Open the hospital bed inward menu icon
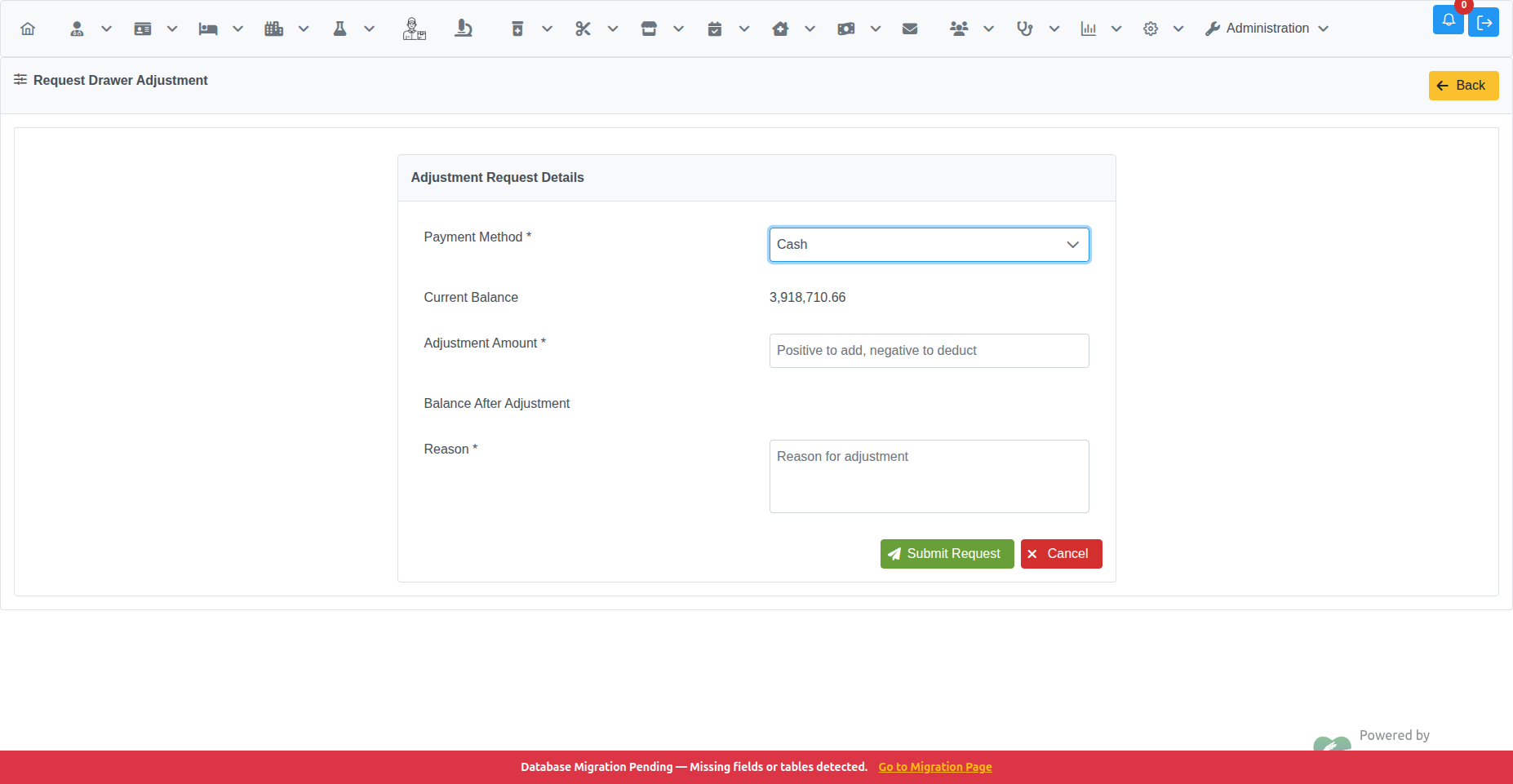 click(x=208, y=29)
